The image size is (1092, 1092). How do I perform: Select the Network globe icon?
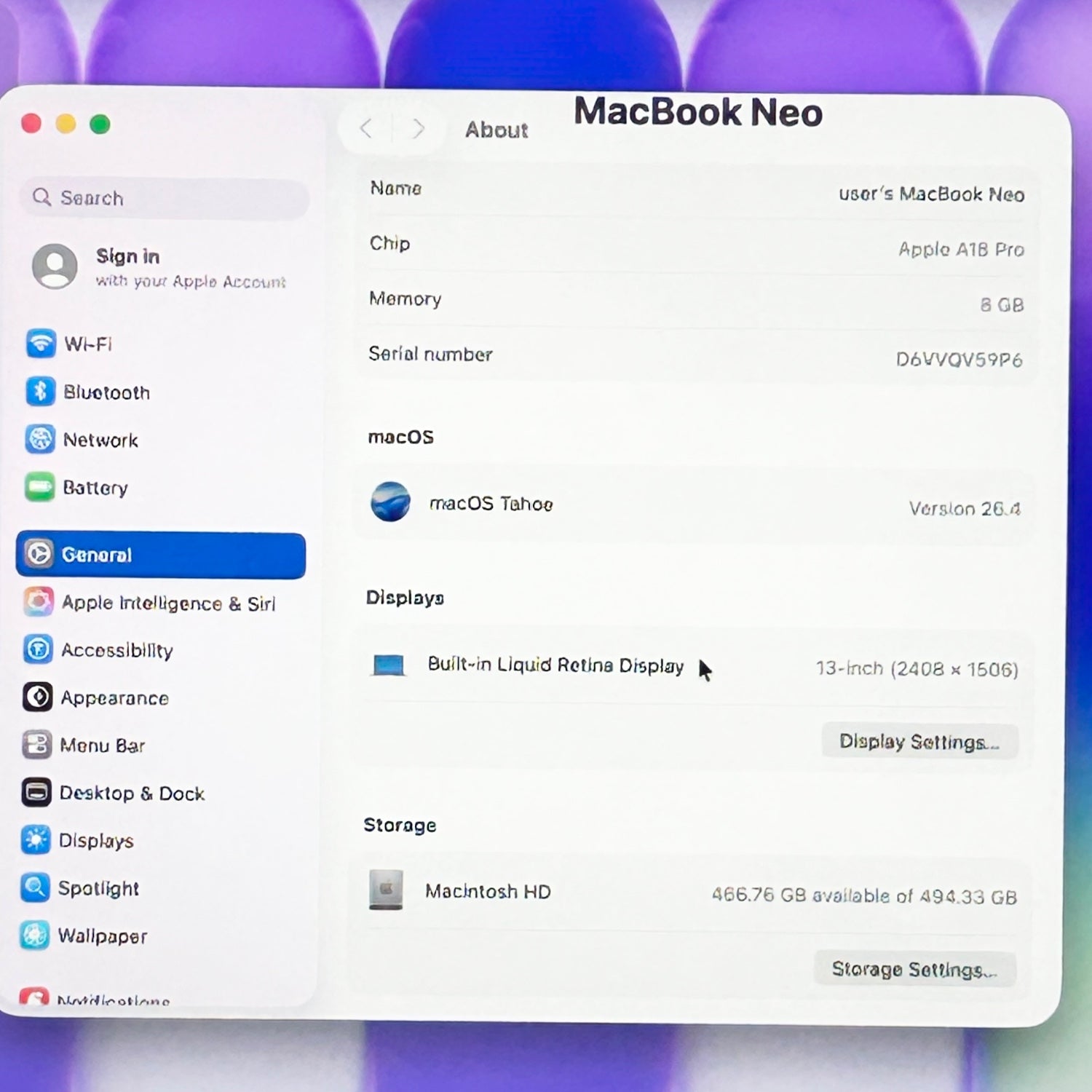click(40, 440)
